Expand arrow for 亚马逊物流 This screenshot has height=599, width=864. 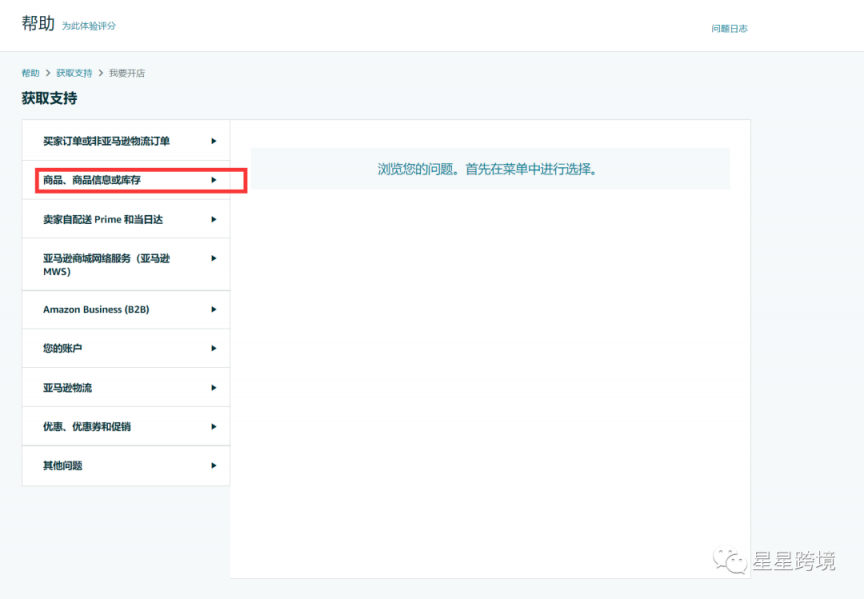pos(214,388)
